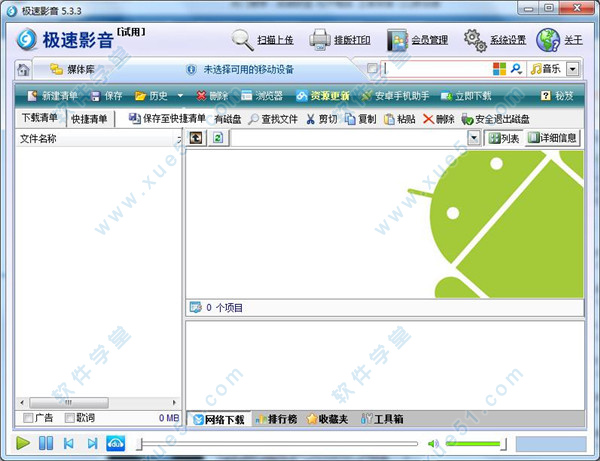Focus the search input field
This screenshot has height=461, width=600.
[x=436, y=69]
